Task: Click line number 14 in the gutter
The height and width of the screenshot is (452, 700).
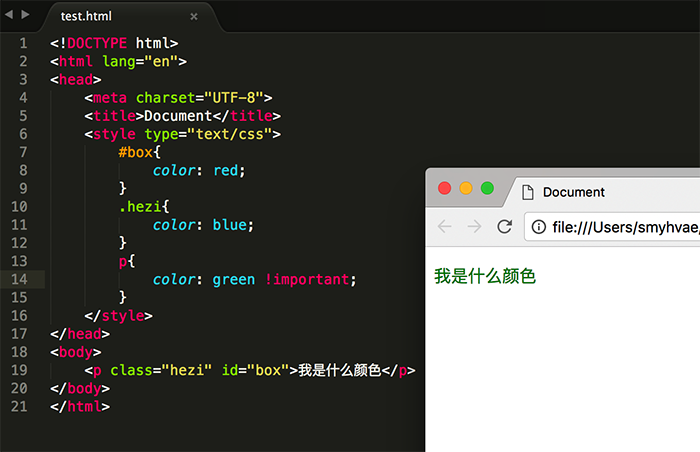Action: (20, 279)
